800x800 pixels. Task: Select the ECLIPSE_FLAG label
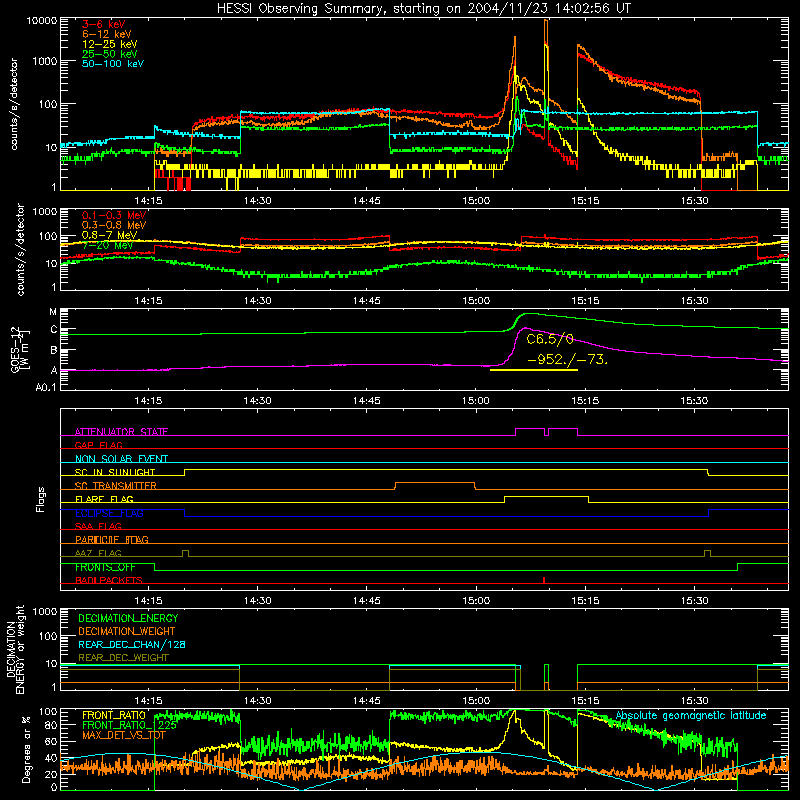(109, 513)
